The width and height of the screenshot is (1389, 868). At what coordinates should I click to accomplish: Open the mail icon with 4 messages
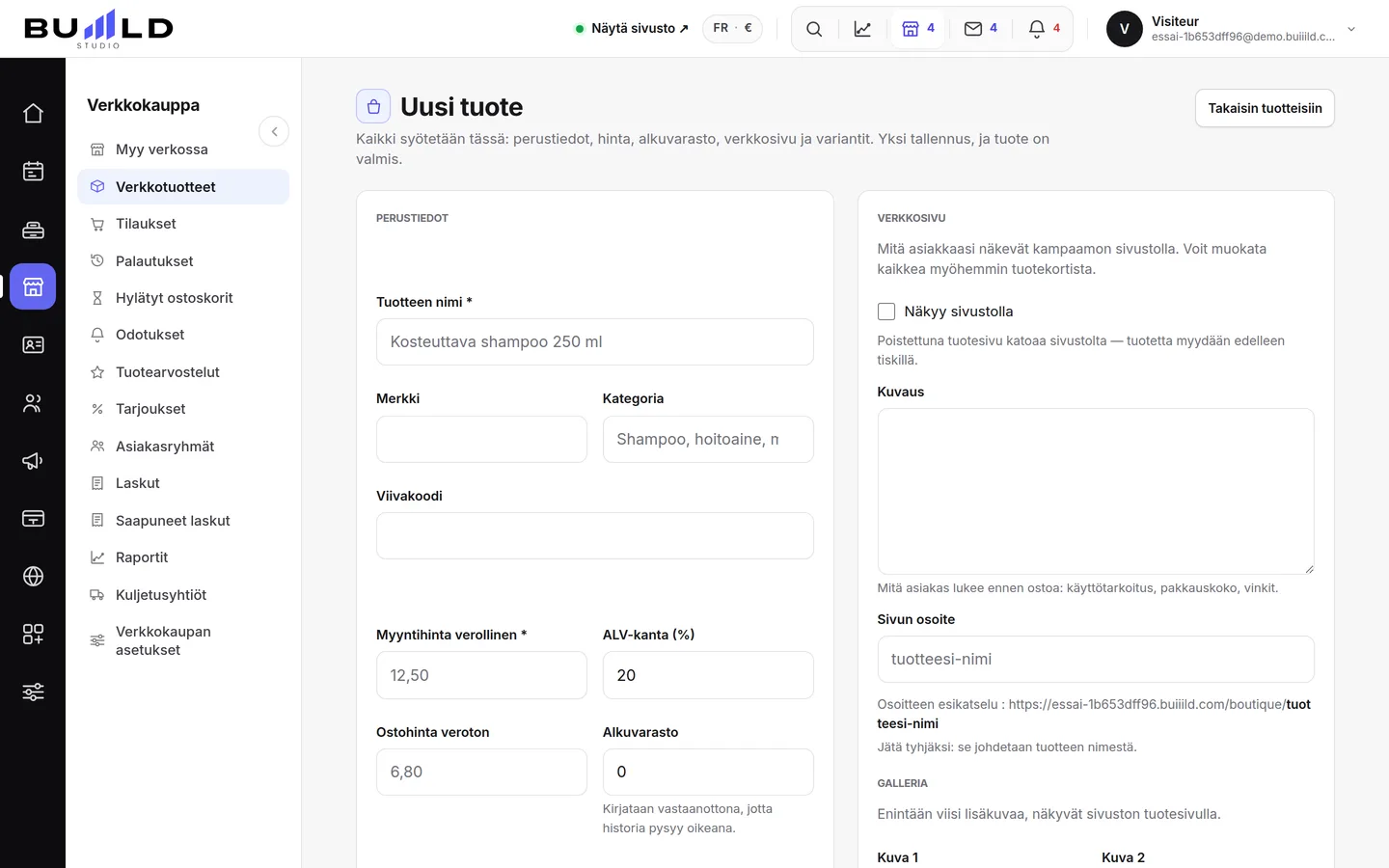click(x=981, y=29)
